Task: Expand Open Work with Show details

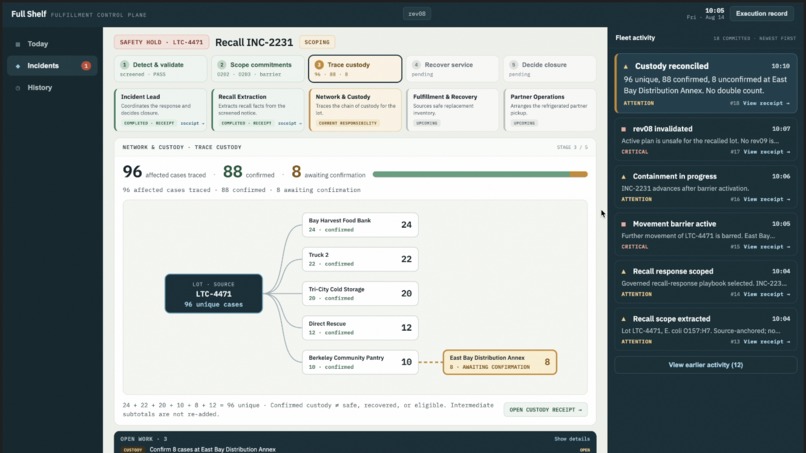Action: pos(572,439)
